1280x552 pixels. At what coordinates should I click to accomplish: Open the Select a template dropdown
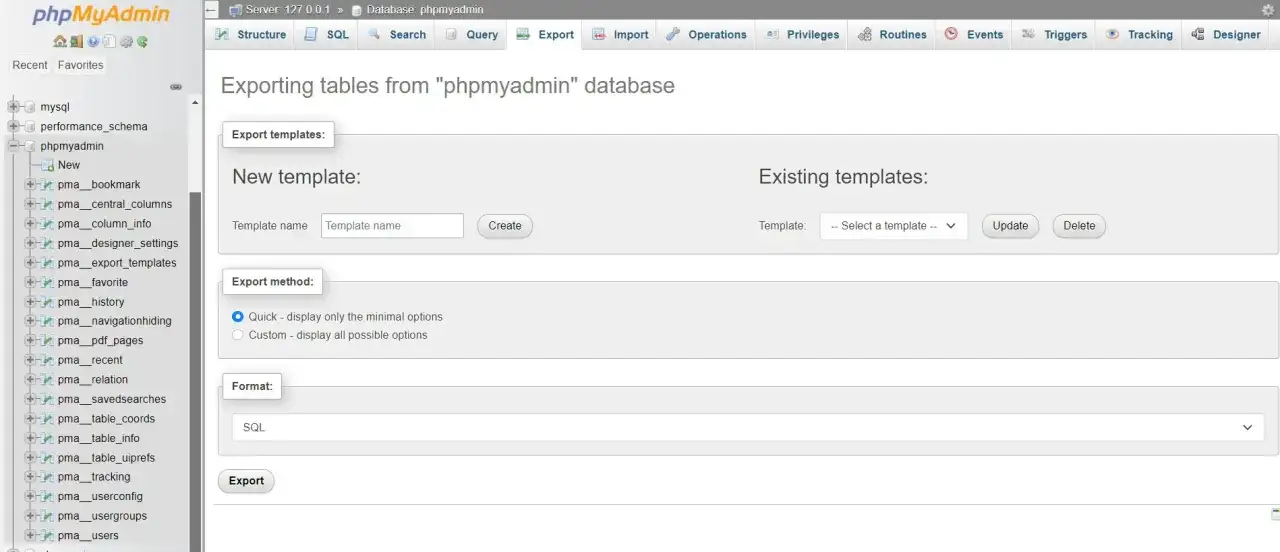[x=893, y=226]
